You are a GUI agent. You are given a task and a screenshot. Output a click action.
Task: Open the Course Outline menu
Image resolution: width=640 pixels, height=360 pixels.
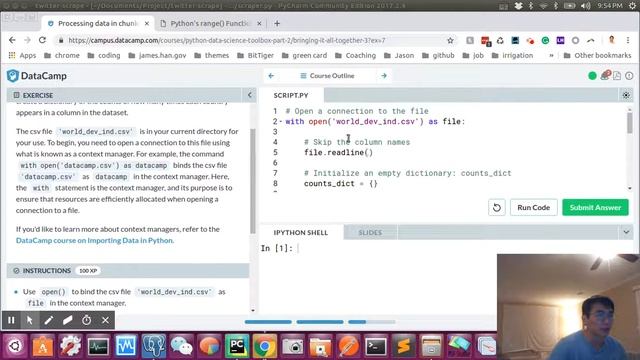(x=327, y=76)
